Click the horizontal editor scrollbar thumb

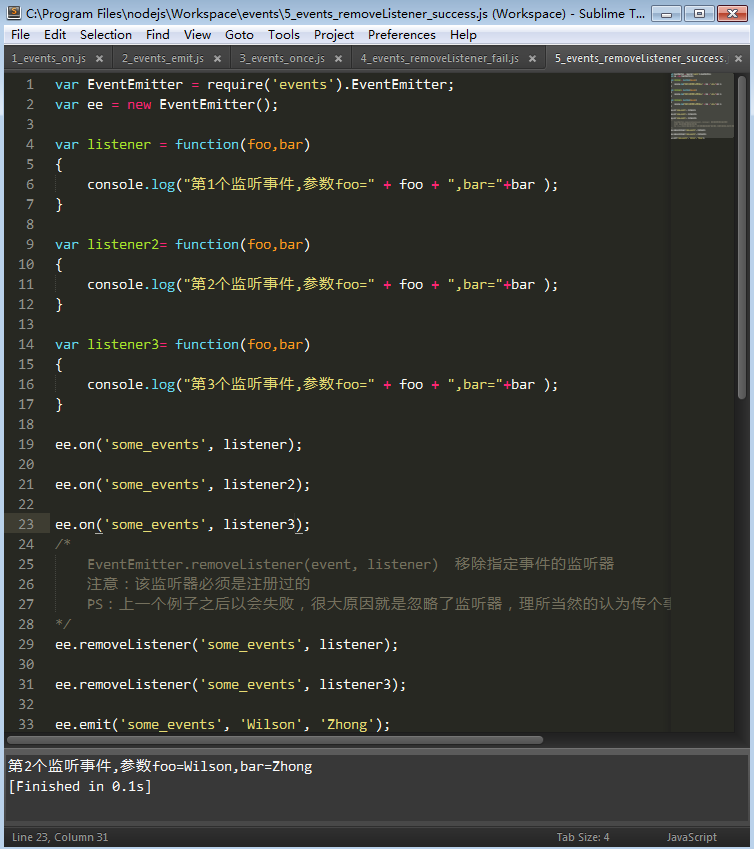click(275, 740)
